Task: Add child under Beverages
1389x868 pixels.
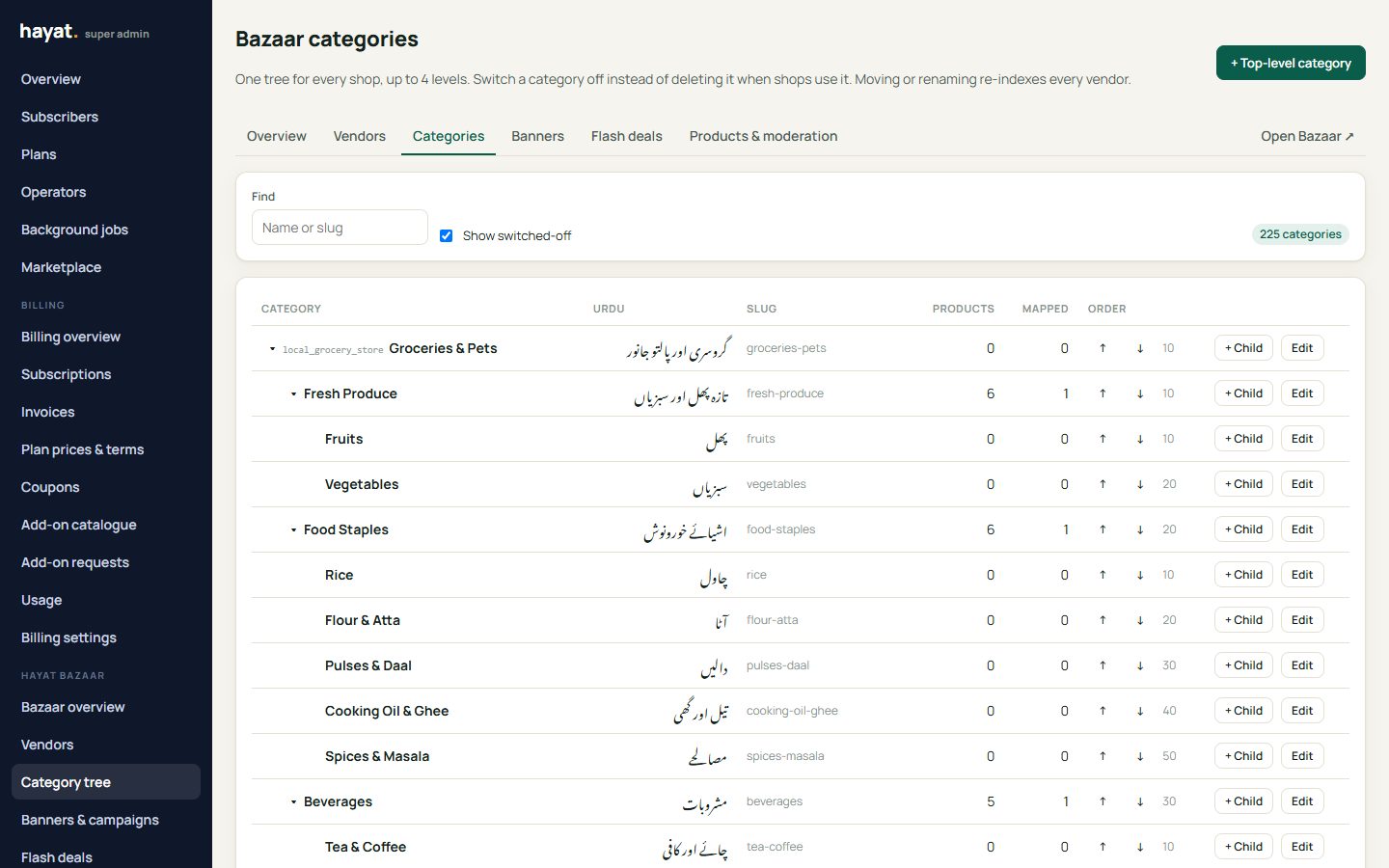Action: [1243, 801]
